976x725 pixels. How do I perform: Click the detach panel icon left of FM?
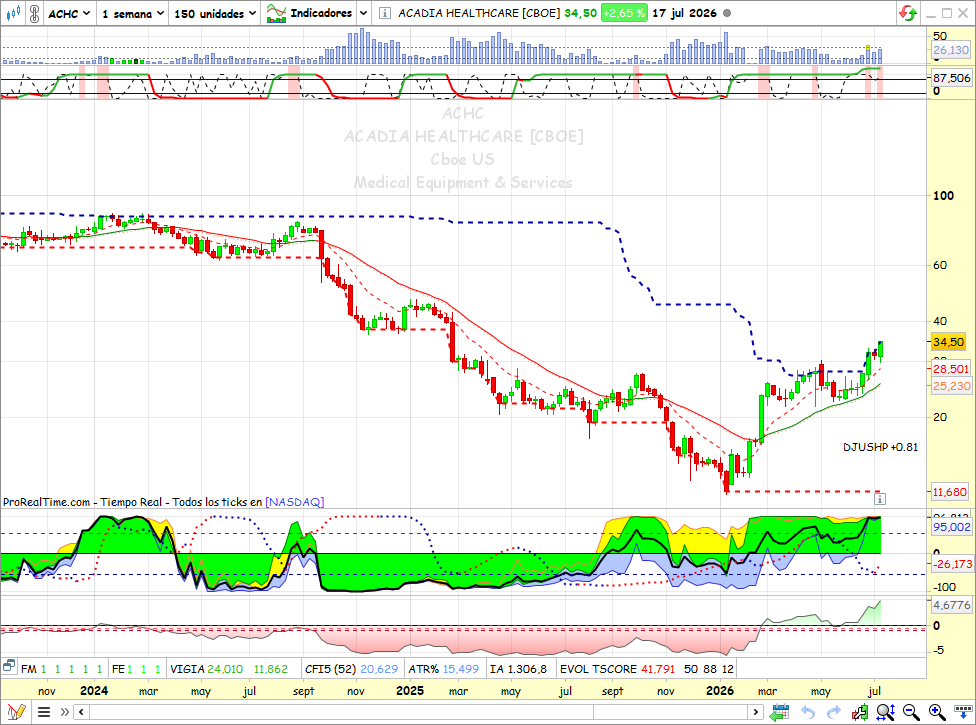[x=9, y=667]
